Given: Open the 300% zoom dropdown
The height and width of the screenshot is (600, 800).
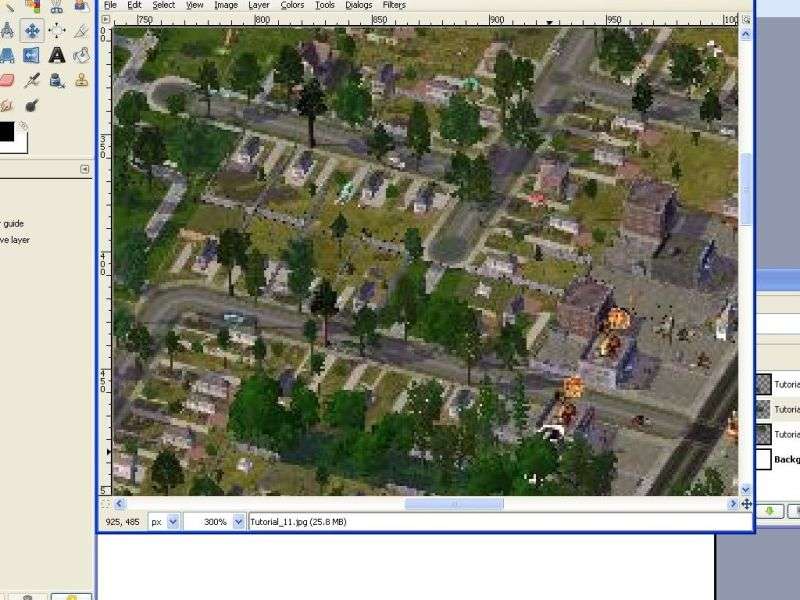Looking at the screenshot, I should (x=238, y=522).
